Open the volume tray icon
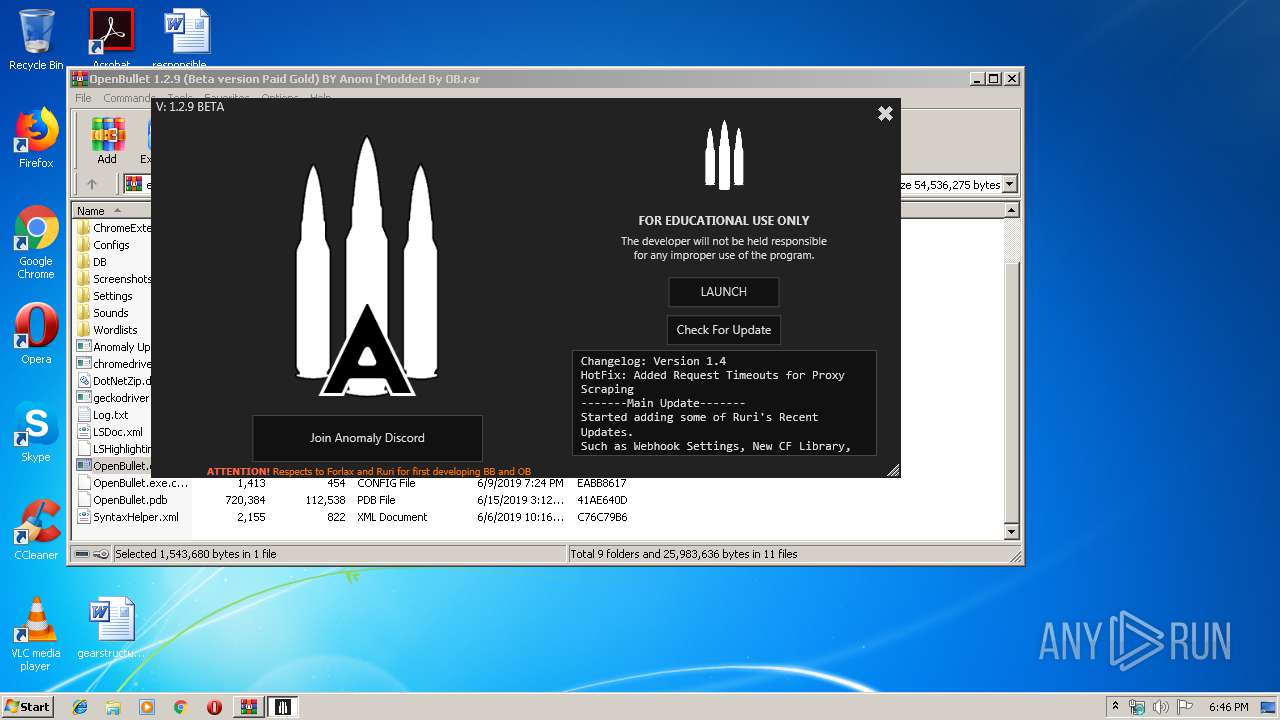1280x720 pixels. click(x=1161, y=707)
